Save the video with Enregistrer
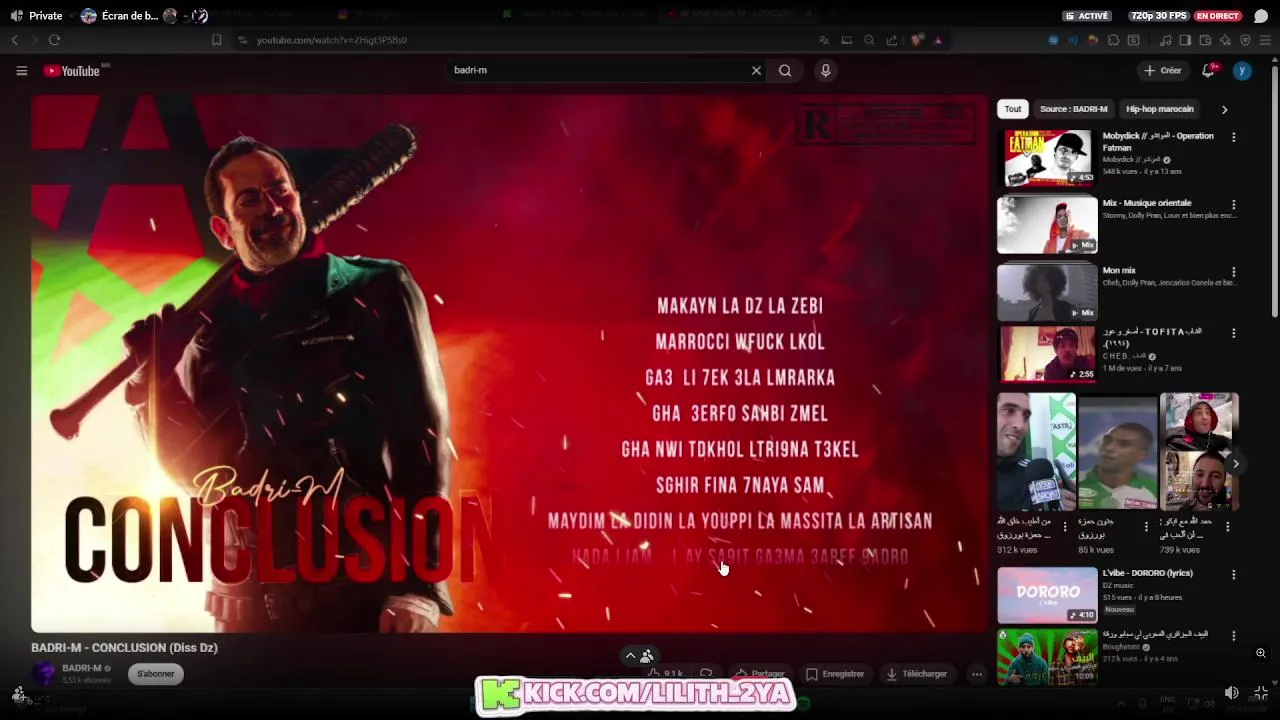Screen dimensions: 1280x720 [x=835, y=674]
